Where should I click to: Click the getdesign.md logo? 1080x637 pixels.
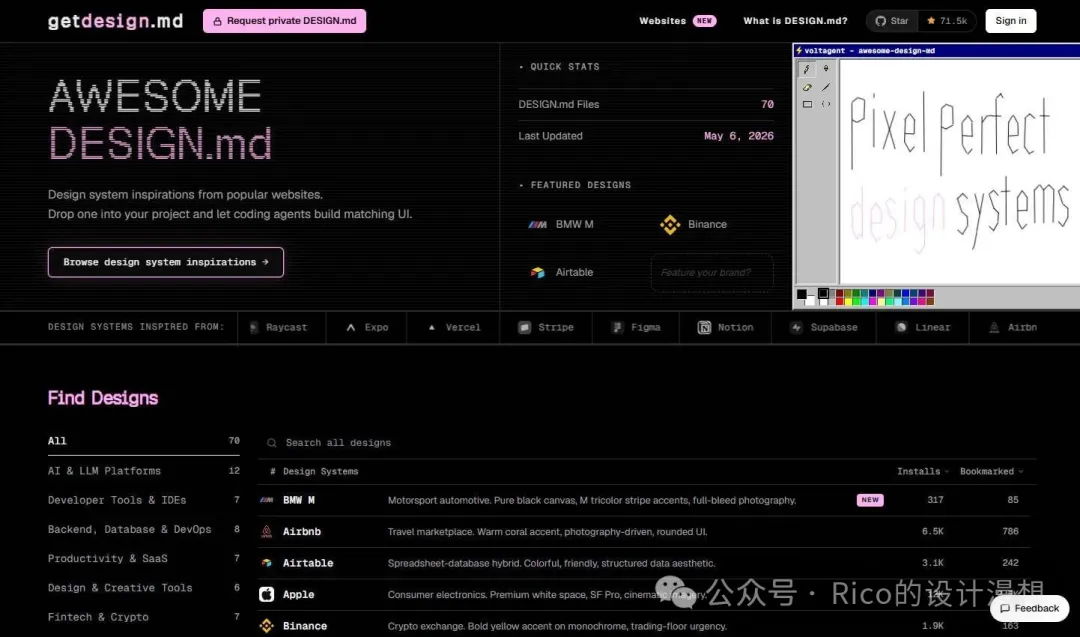pyautogui.click(x=115, y=21)
